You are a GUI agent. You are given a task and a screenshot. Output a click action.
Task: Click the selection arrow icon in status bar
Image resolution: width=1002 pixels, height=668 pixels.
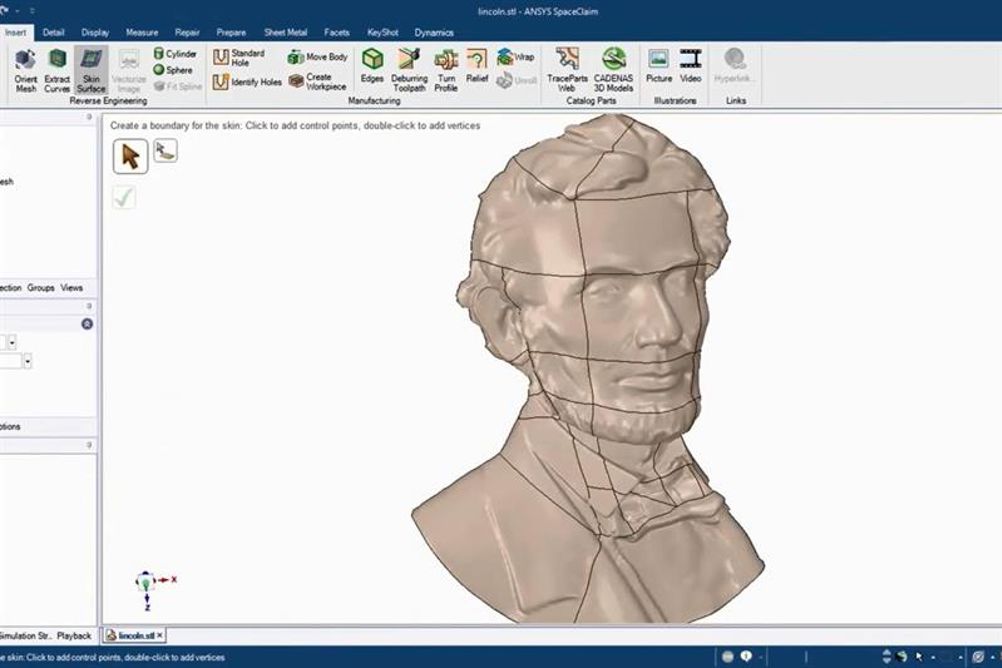coord(919,656)
